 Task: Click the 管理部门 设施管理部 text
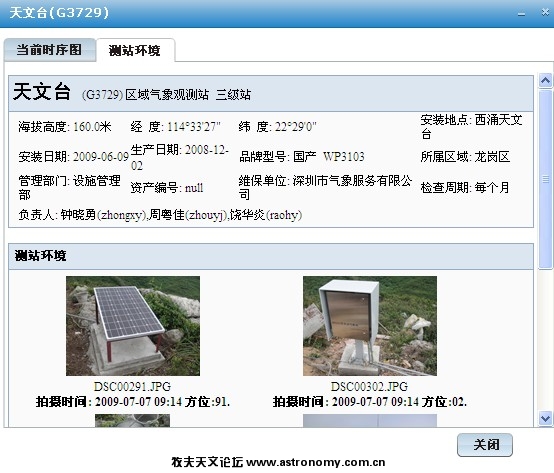point(70,187)
